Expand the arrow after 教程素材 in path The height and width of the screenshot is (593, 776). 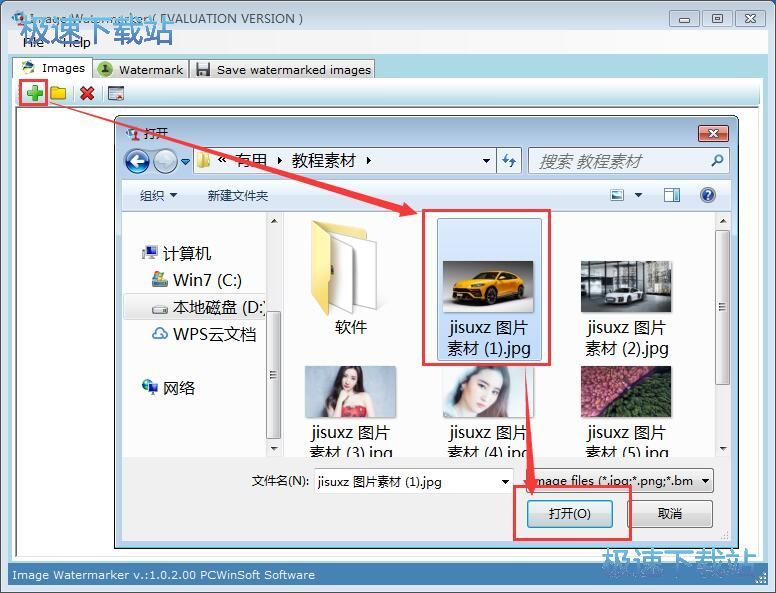point(369,160)
